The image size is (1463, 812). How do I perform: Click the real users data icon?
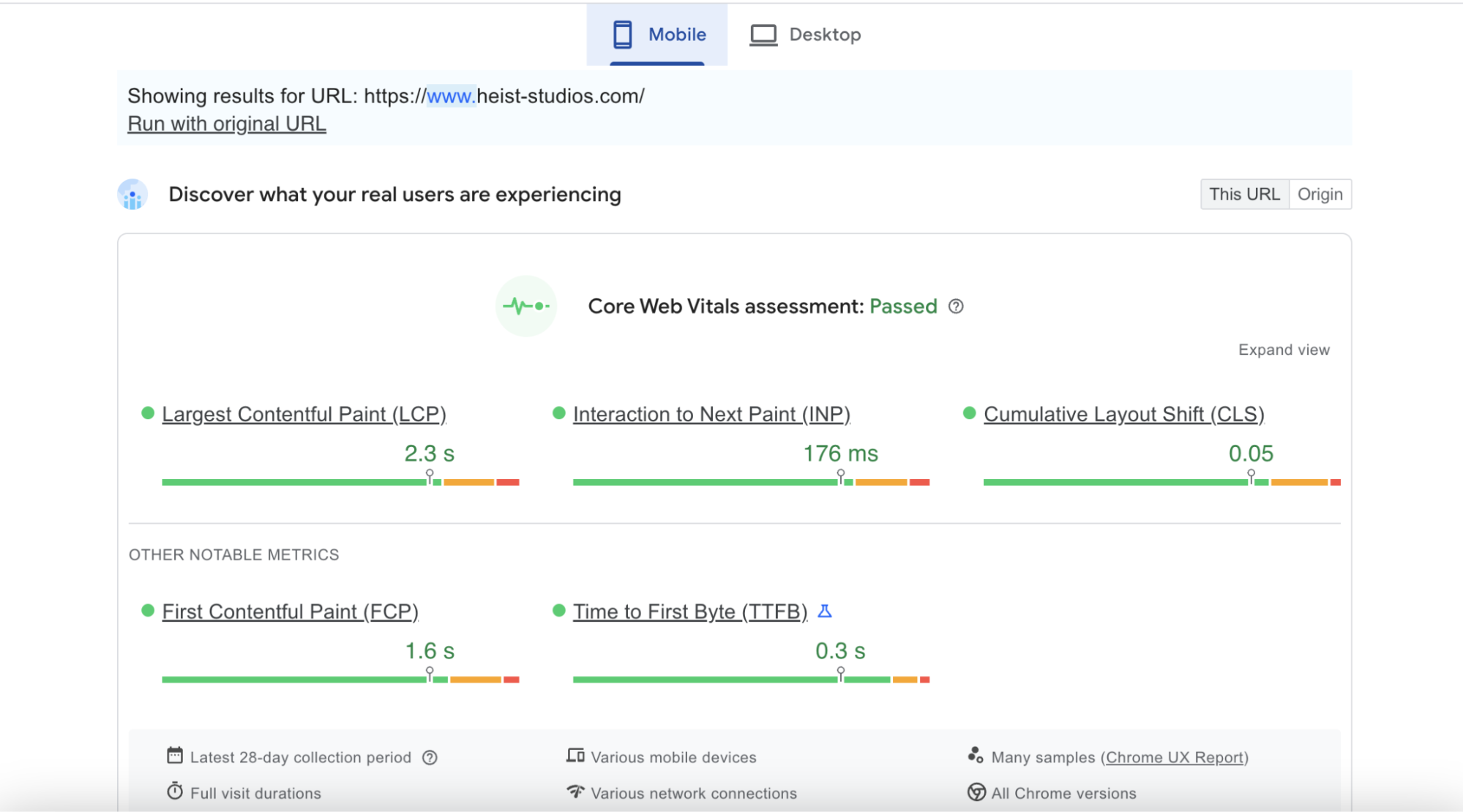pyautogui.click(x=132, y=195)
